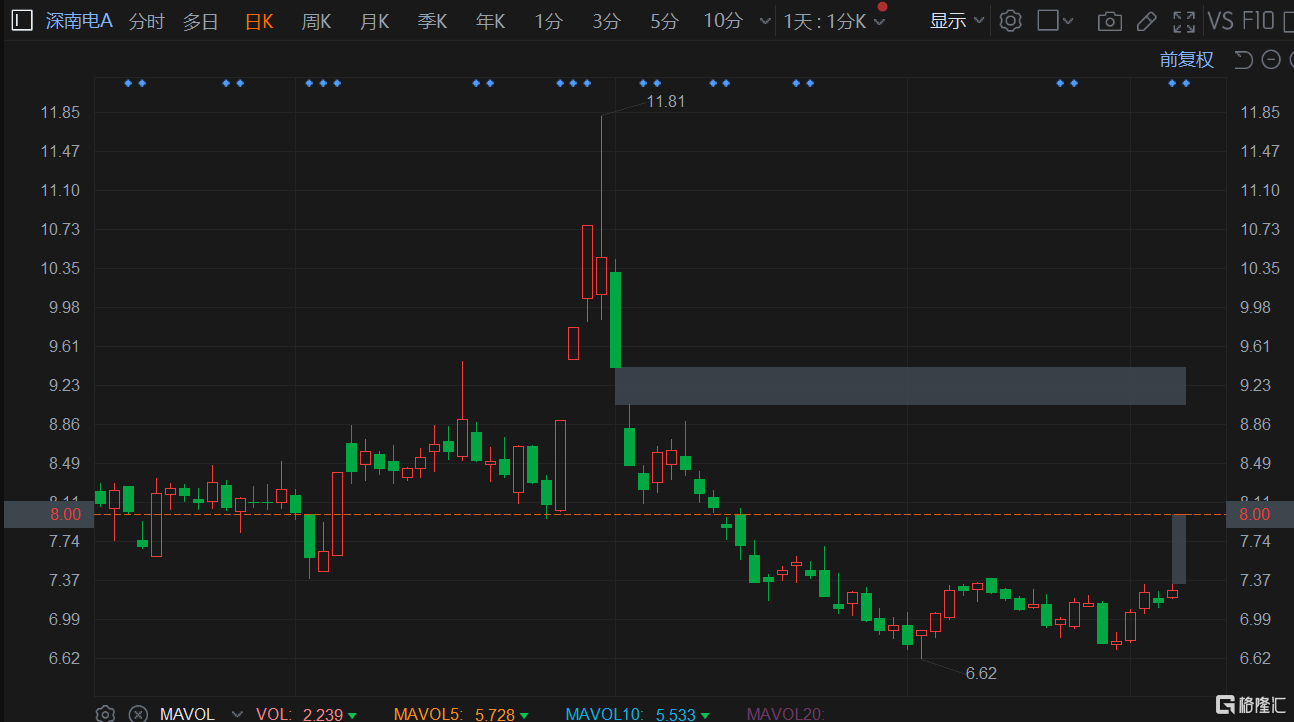Select the 日K daily candlestick tab
This screenshot has height=722, width=1294.
259,21
